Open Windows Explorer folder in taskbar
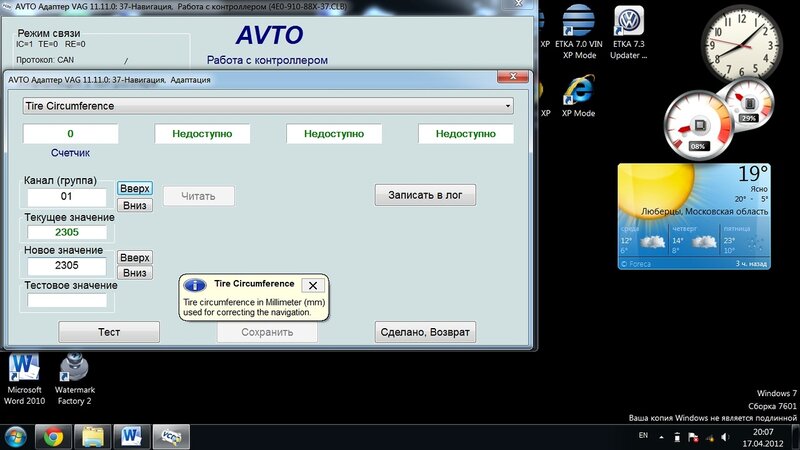 pos(93,437)
